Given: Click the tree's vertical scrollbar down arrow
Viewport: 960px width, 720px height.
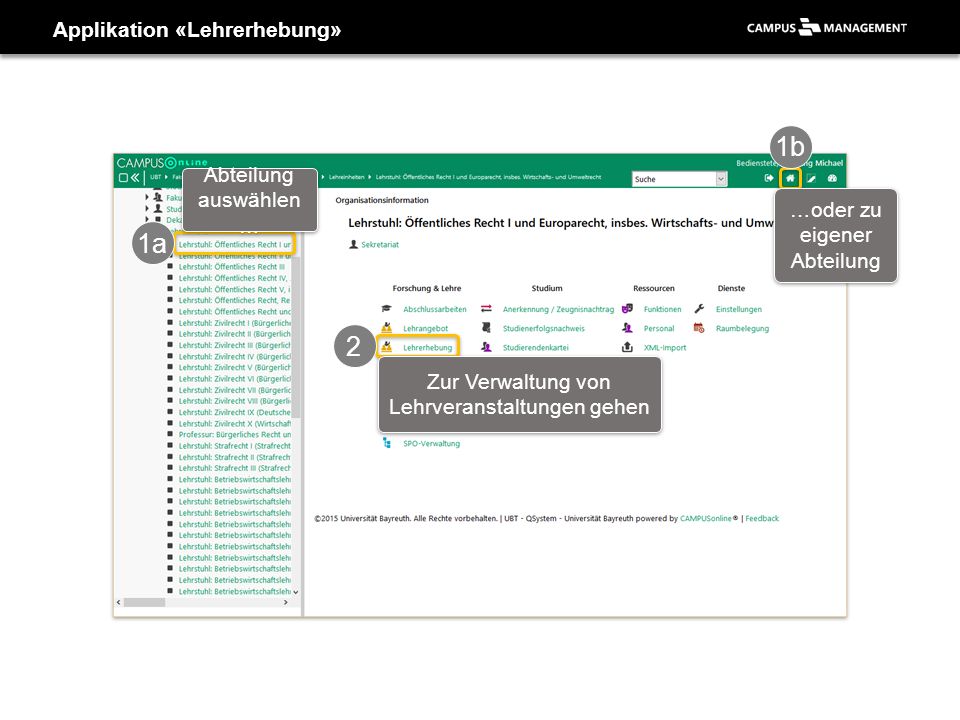Looking at the screenshot, I should (x=296, y=592).
